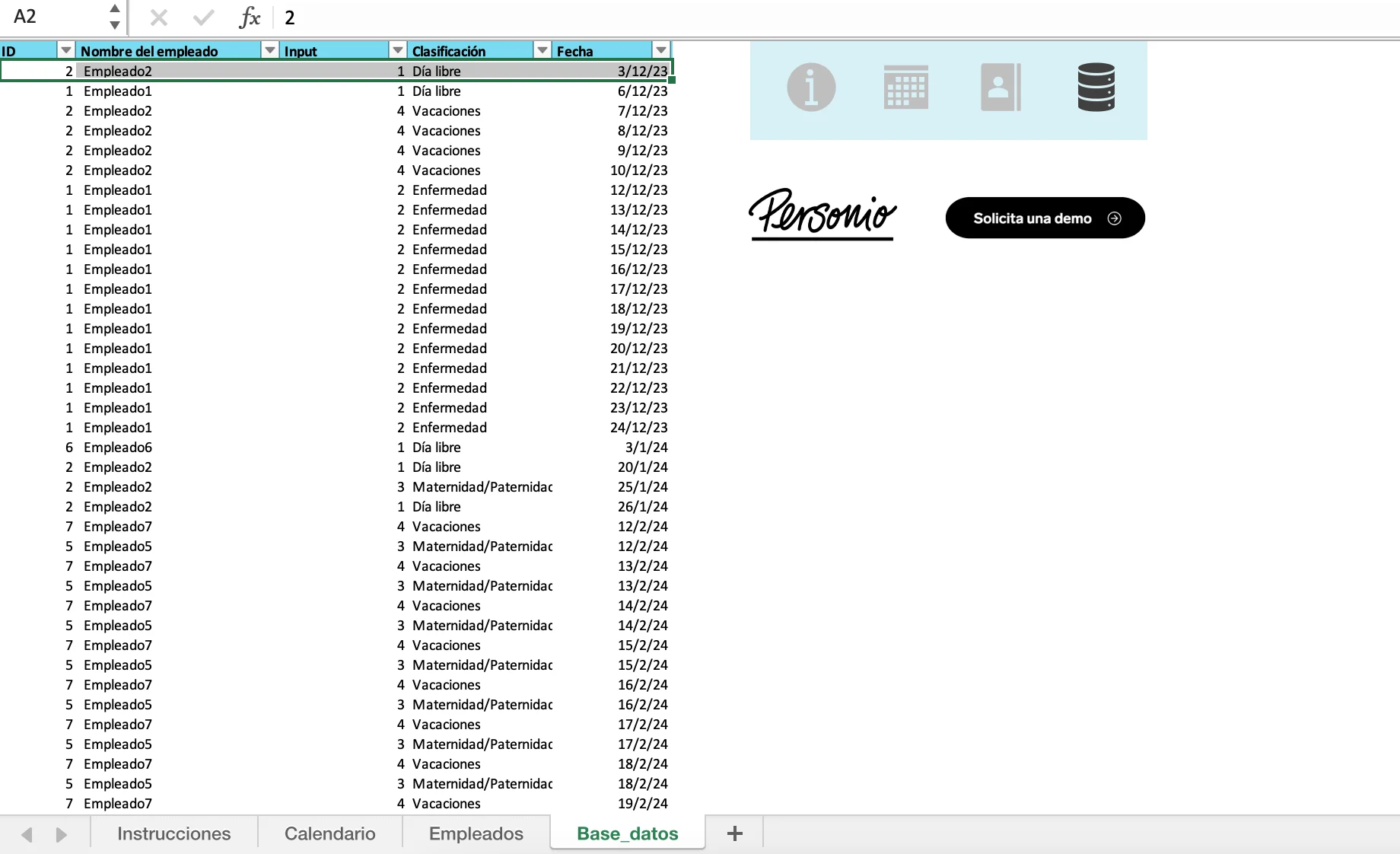Screen dimensions: 1400x854
Task: Switch to the Empleados sheet tab
Action: (x=476, y=833)
